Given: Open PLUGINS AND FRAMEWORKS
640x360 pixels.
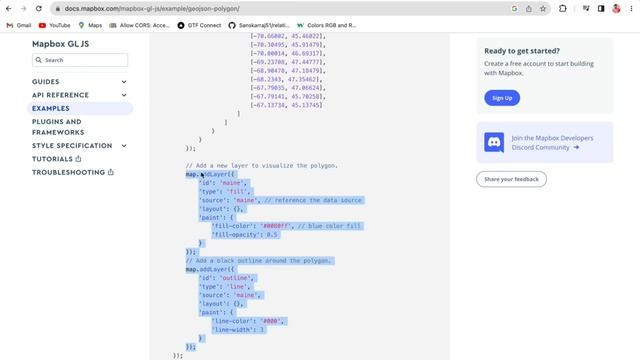Looking at the screenshot, I should (x=58, y=127).
